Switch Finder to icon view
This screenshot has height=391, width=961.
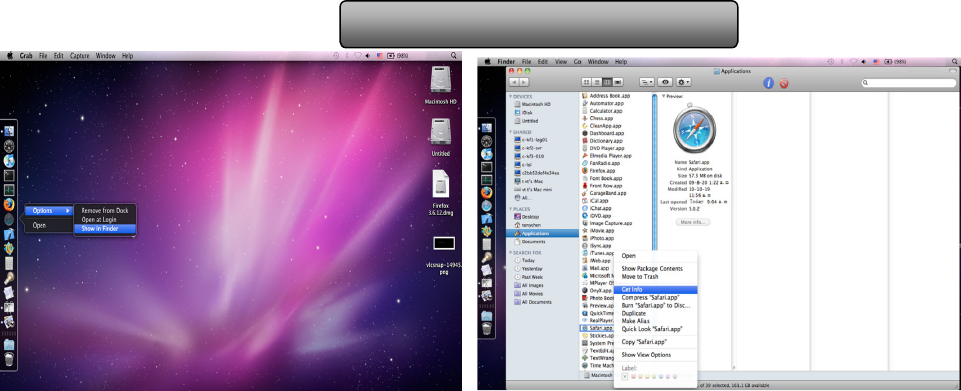pyautogui.click(x=586, y=82)
